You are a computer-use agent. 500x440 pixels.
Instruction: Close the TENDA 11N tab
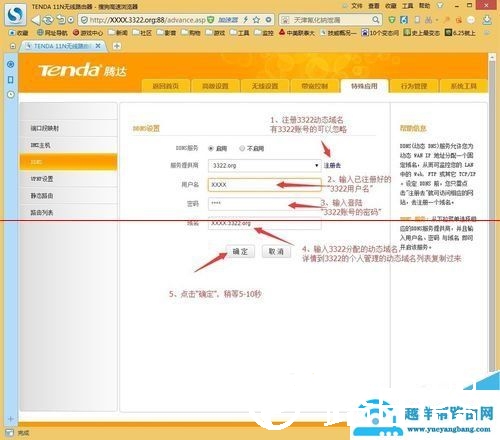[98, 46]
